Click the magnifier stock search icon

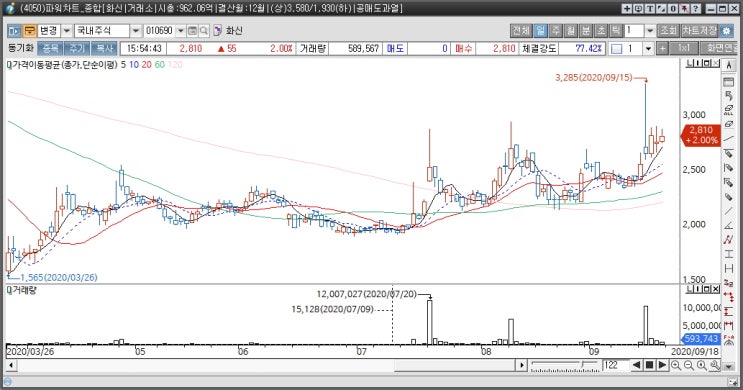pyautogui.click(x=204, y=31)
